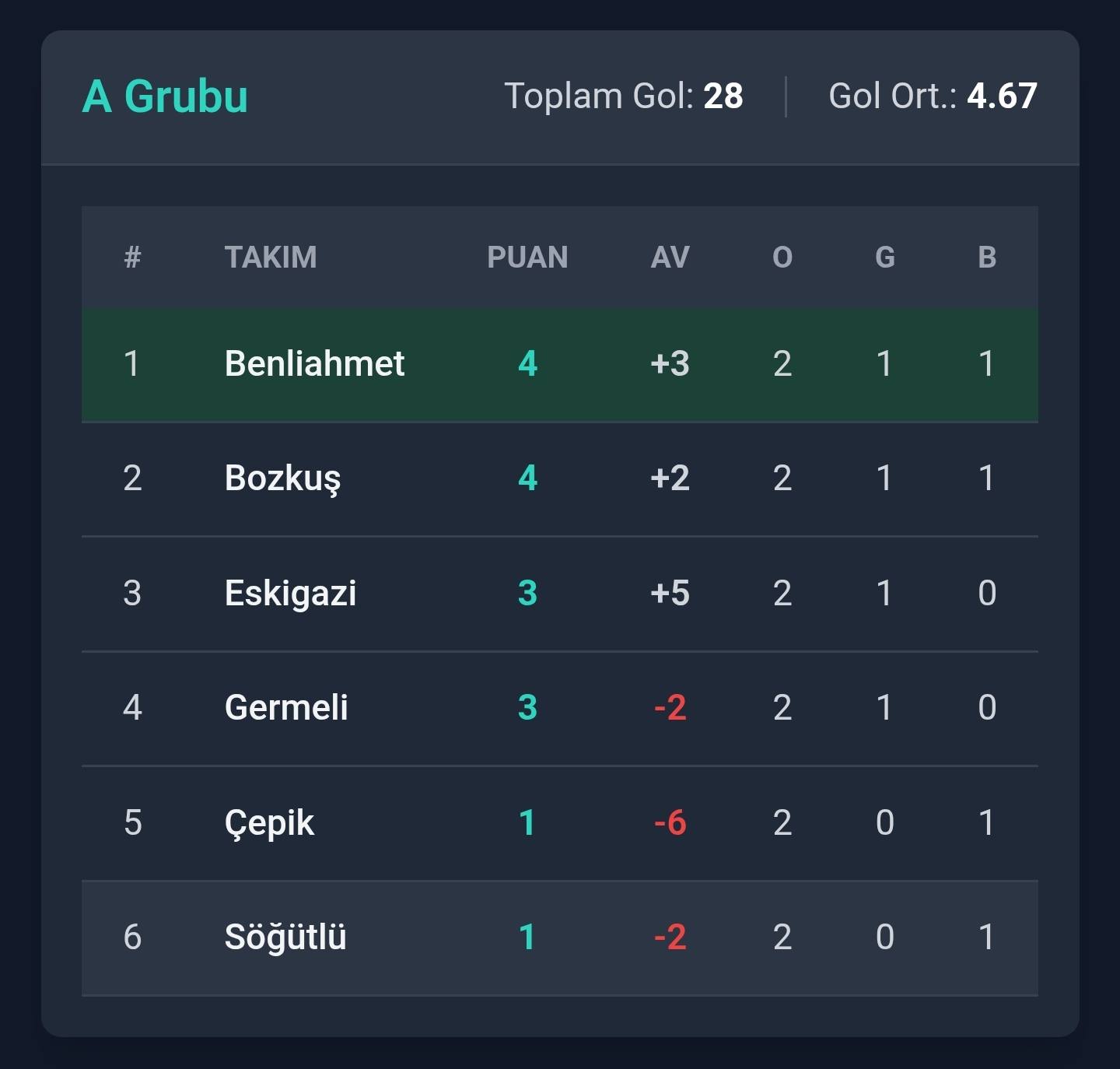
Task: Click the Gol Ort. 4.67 statistic
Action: pos(933,96)
